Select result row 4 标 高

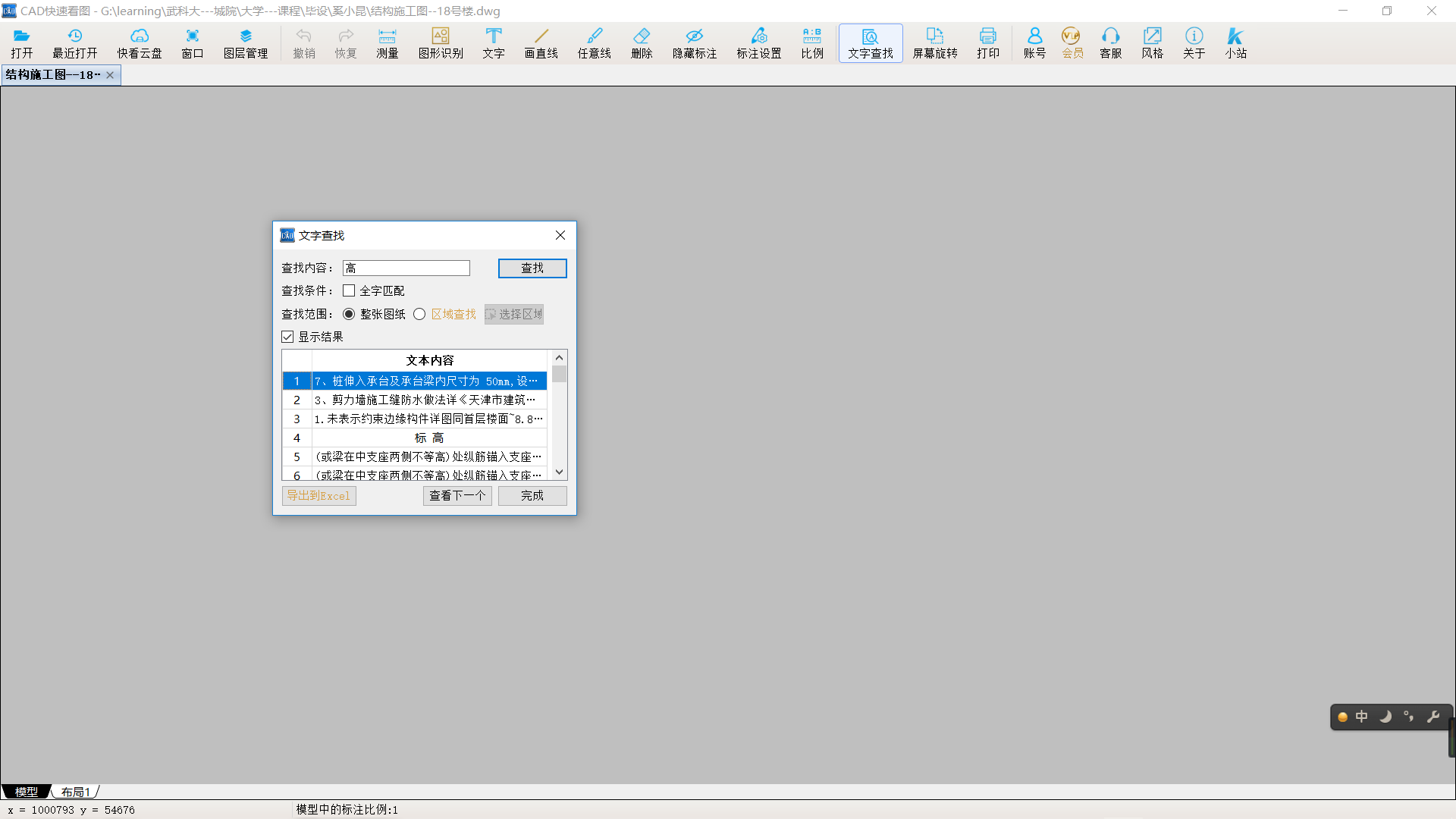click(415, 438)
